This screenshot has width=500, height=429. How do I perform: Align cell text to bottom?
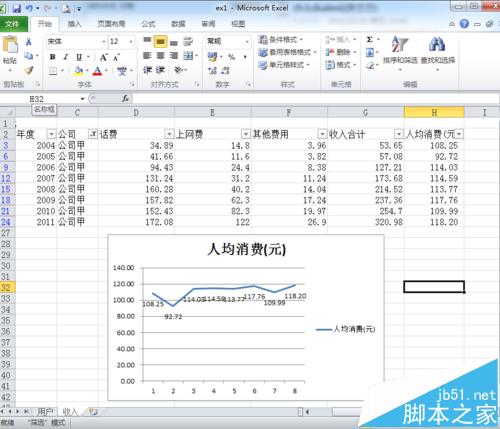174,42
